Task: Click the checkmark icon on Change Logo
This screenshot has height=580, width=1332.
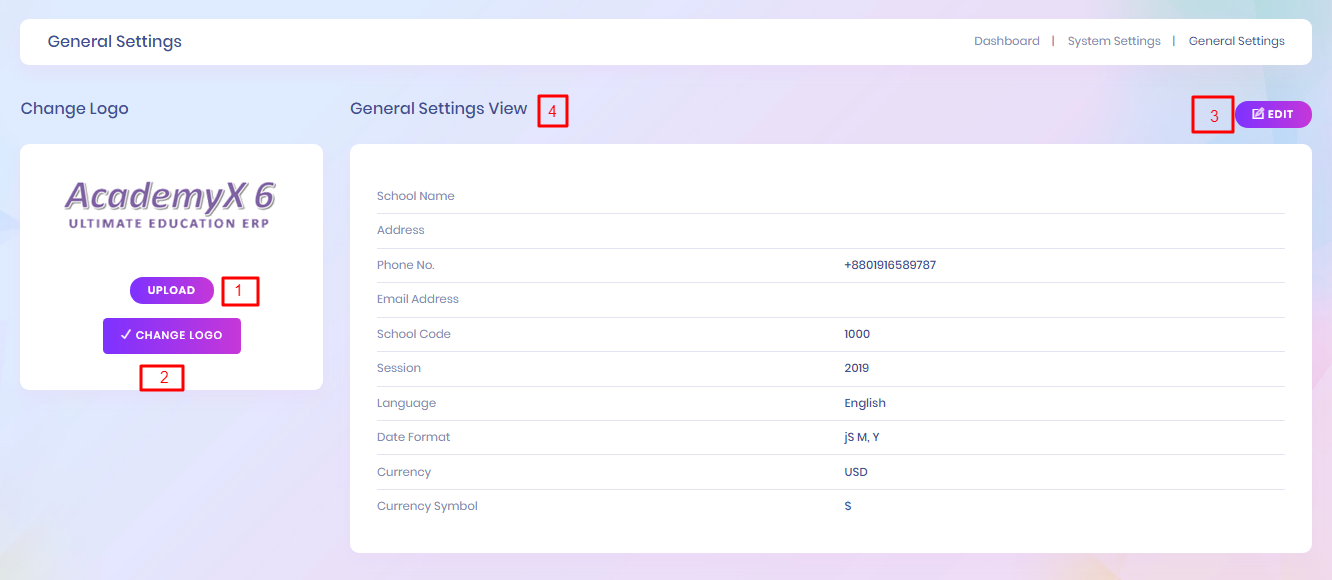Action: pos(126,335)
